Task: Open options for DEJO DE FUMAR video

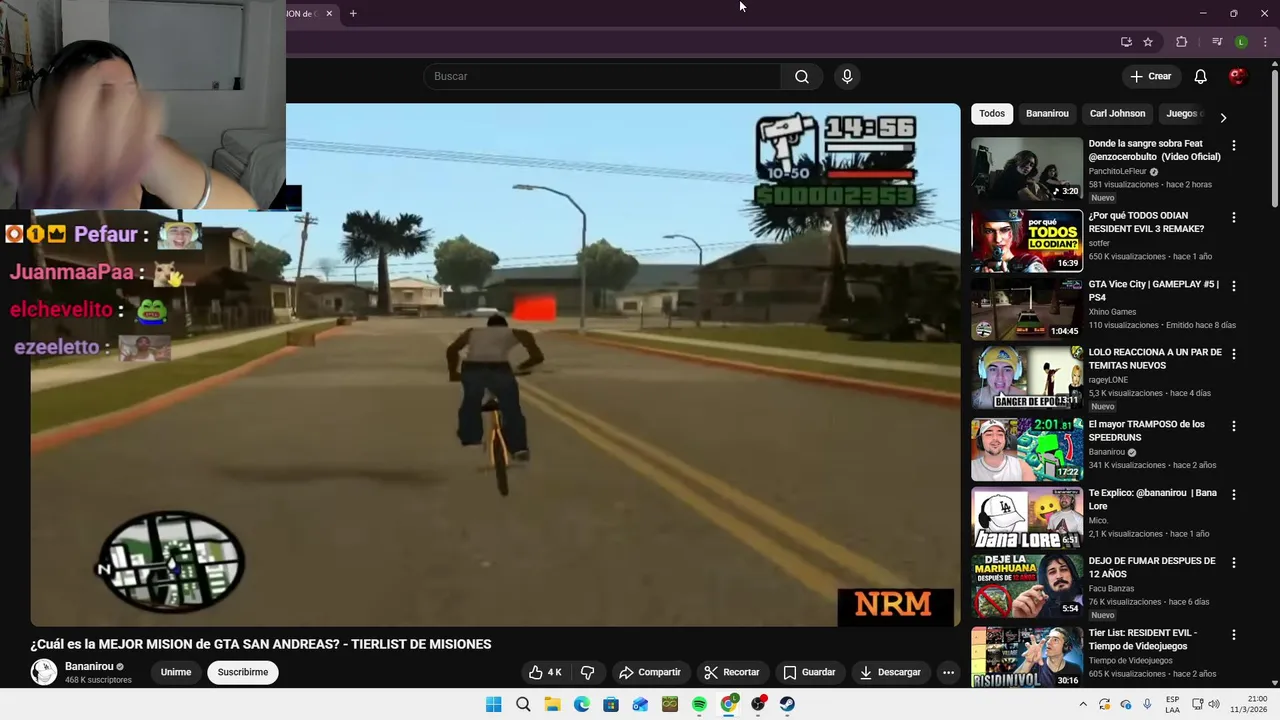Action: [1233, 563]
